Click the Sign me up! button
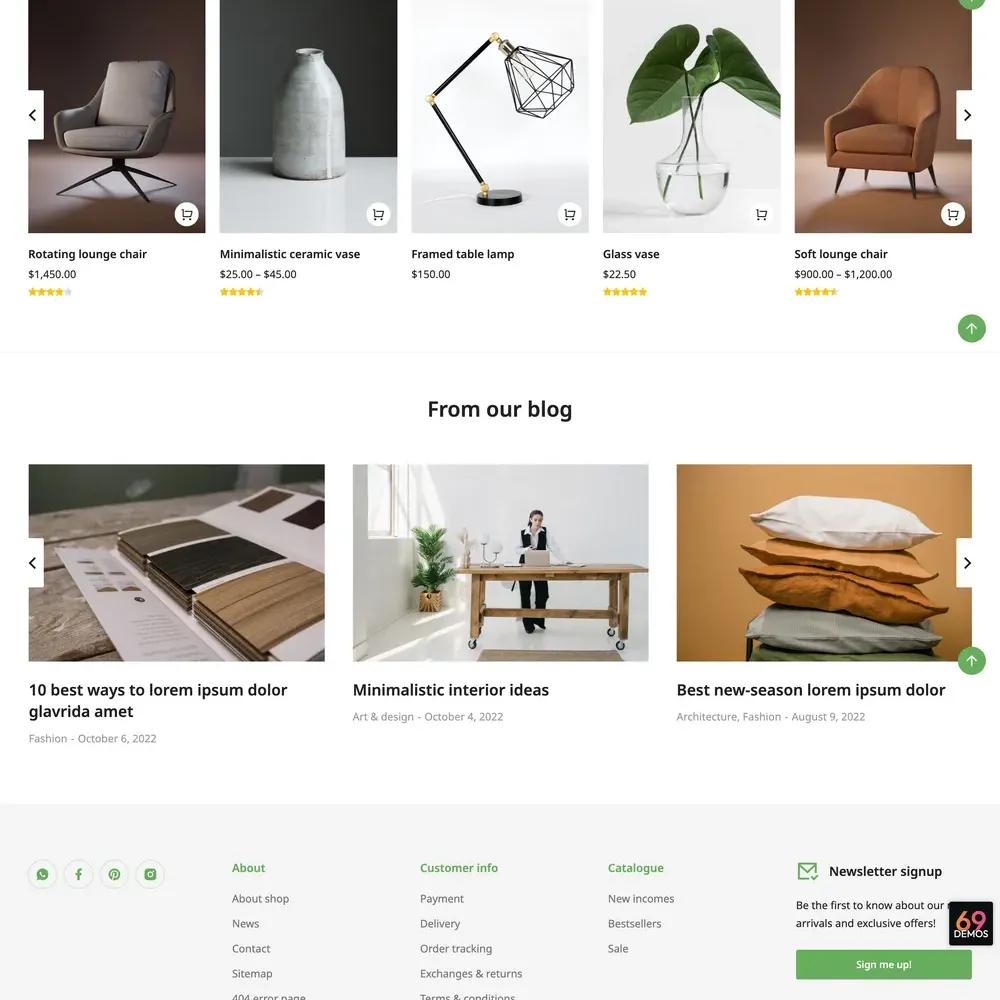 (883, 964)
